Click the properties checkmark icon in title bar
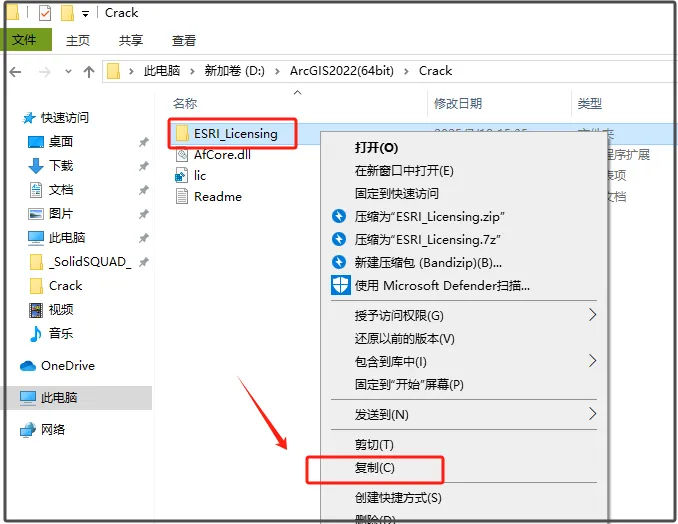 45,13
